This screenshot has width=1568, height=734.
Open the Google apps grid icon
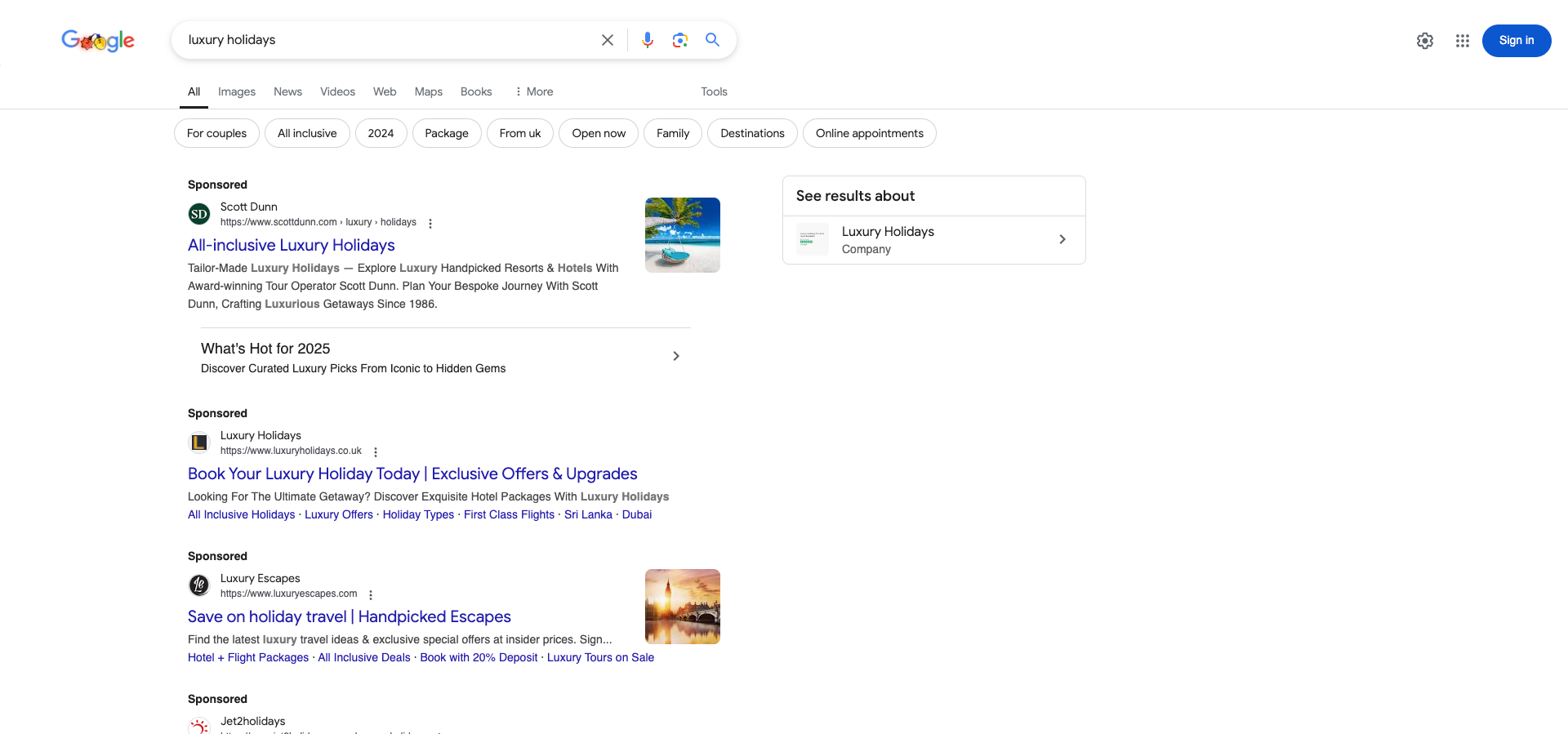[x=1463, y=41]
